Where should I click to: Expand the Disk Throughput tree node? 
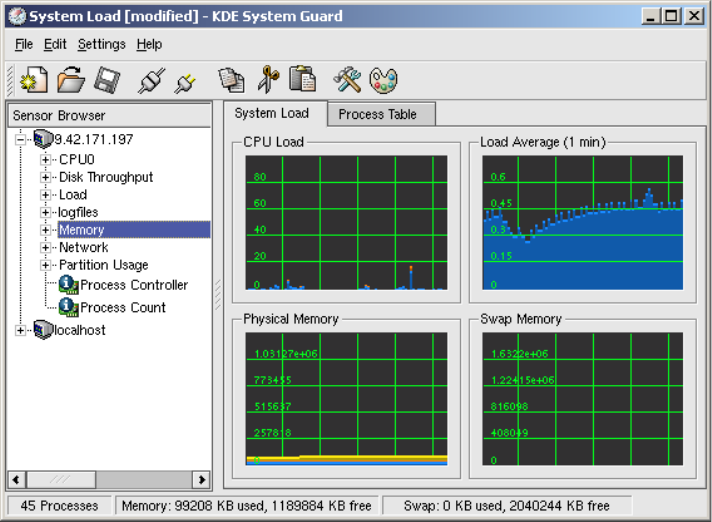pos(45,177)
